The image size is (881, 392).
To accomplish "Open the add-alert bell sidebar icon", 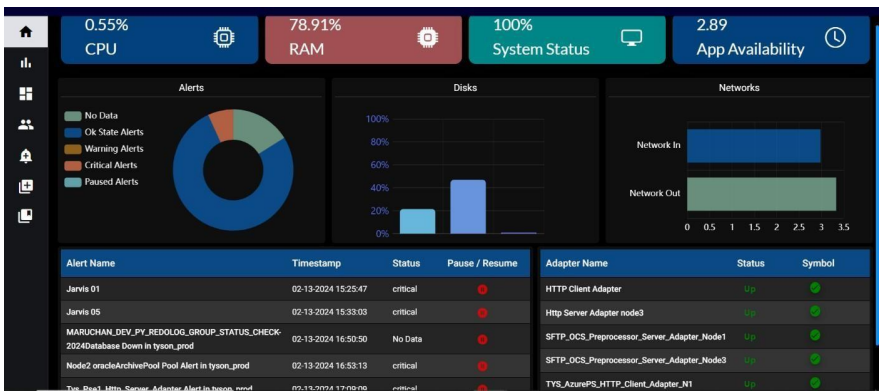I will (26, 157).
